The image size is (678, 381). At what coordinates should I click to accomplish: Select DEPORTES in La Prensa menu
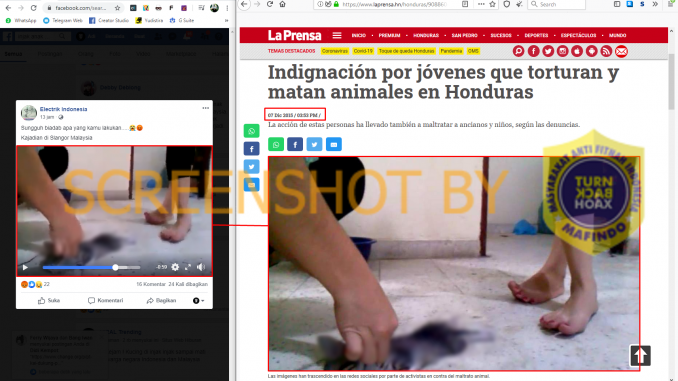[536, 35]
